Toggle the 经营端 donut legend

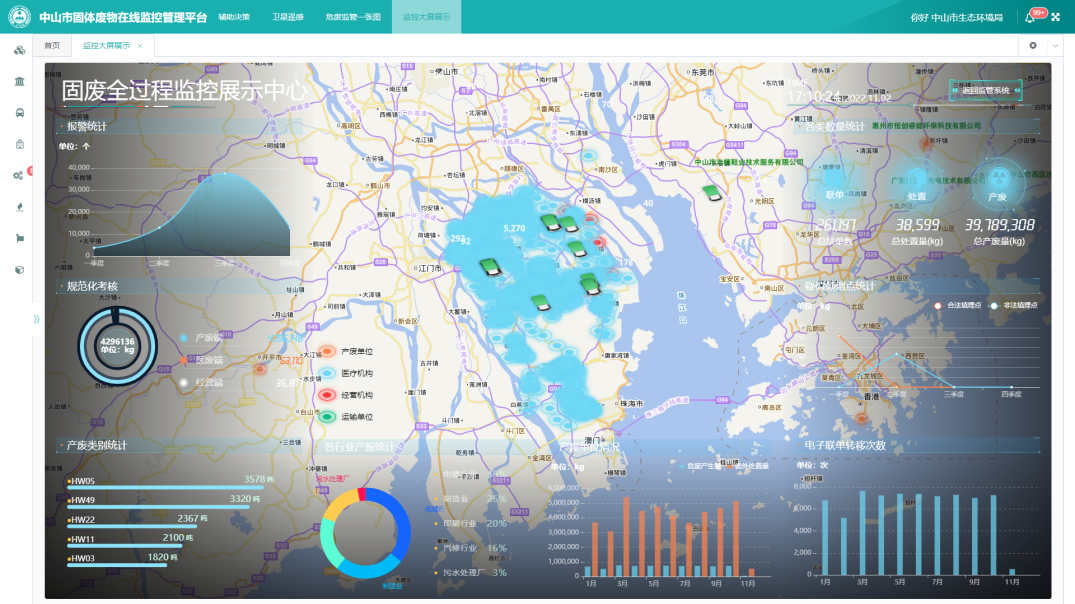202,383
